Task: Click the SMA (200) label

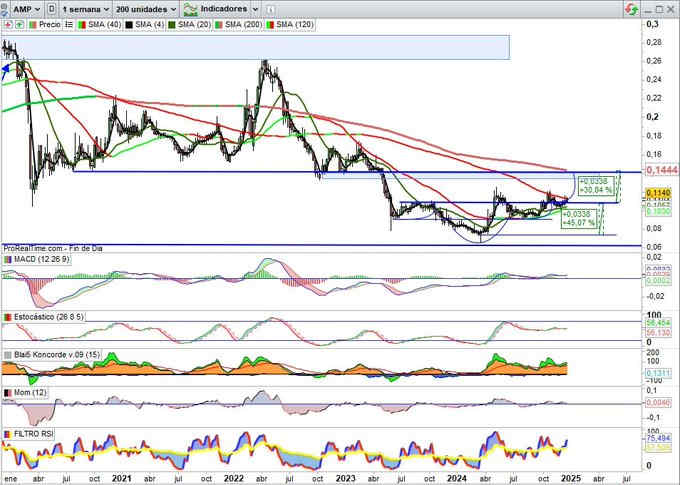Action: pyautogui.click(x=243, y=25)
